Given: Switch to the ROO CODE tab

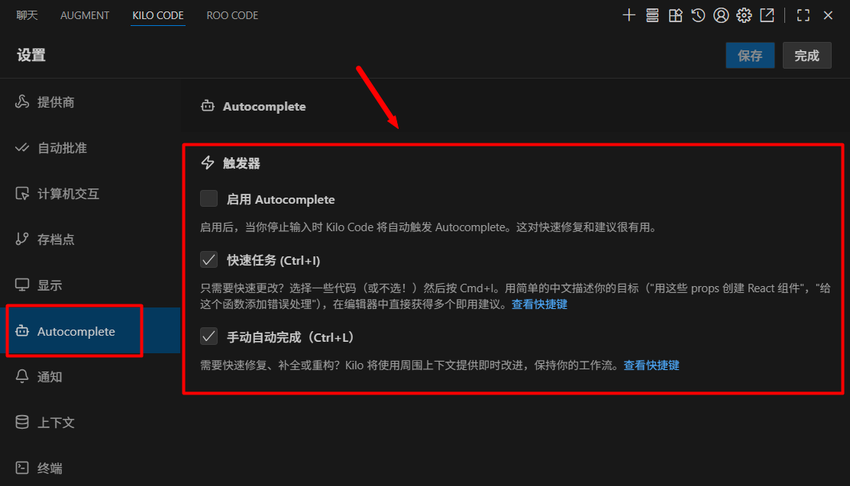Looking at the screenshot, I should [x=232, y=15].
